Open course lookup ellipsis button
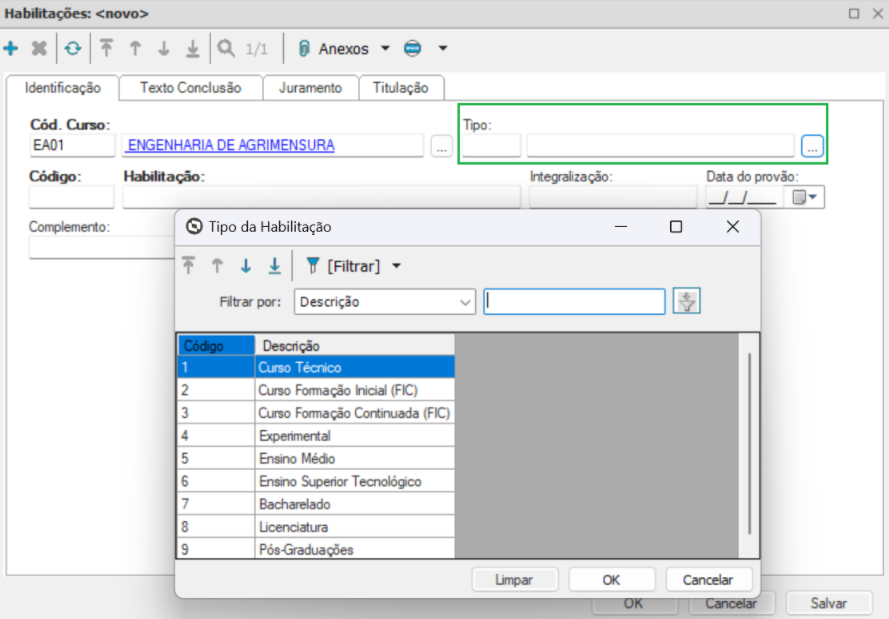This screenshot has width=889, height=619. 442,146
